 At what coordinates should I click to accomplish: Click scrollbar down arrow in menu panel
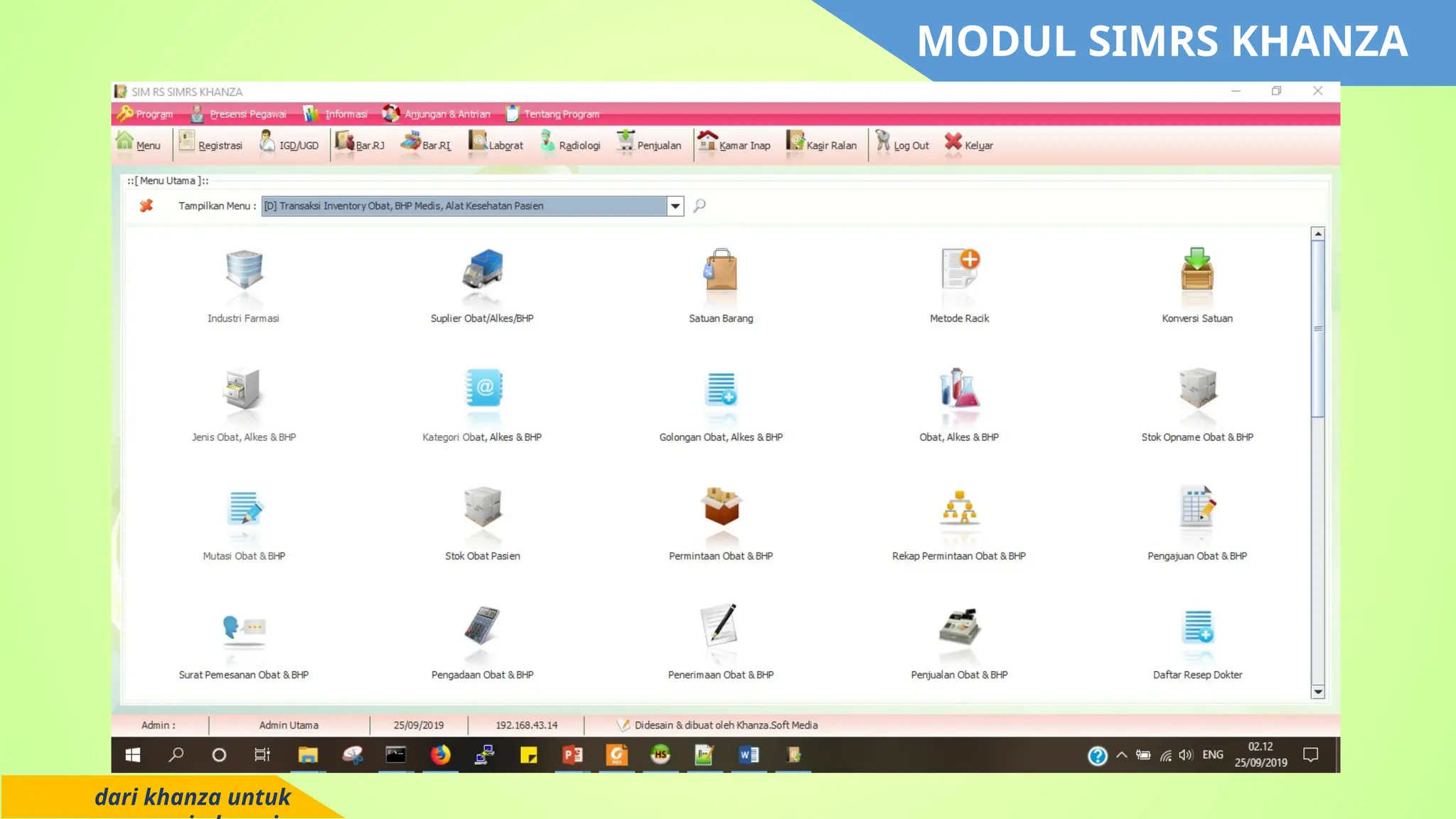coord(1318,692)
